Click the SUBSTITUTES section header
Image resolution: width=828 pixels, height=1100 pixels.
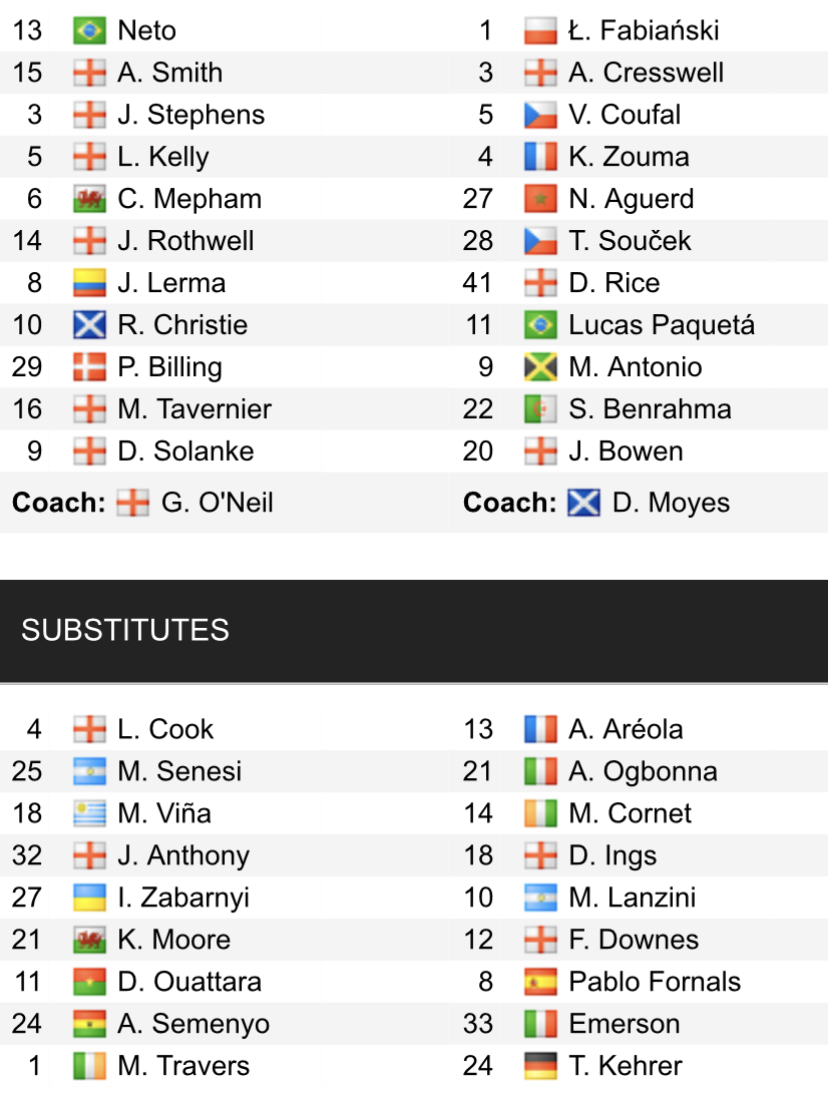(x=125, y=630)
